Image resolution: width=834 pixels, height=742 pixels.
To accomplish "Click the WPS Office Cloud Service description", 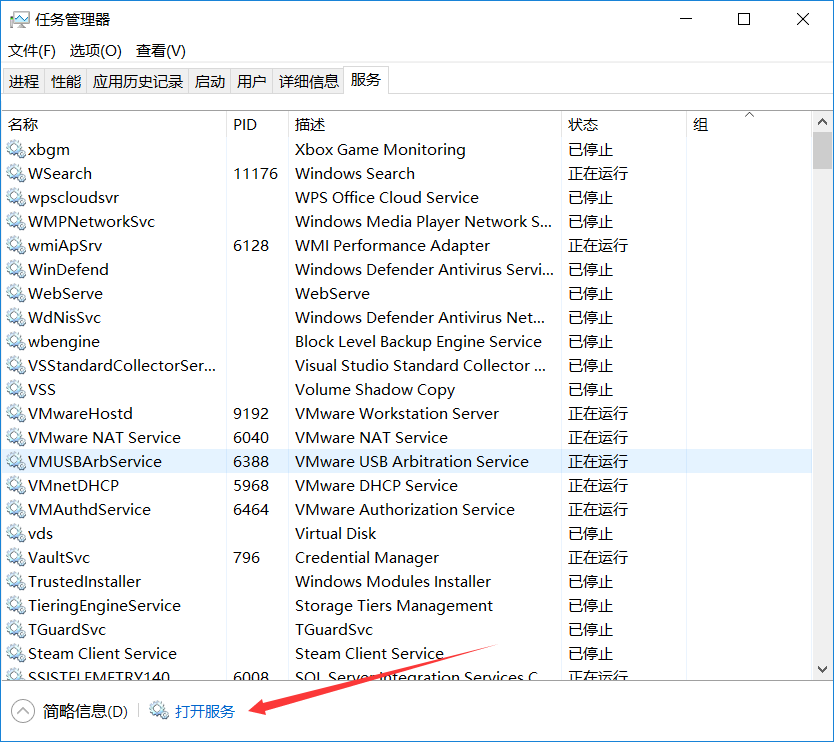I will point(387,198).
